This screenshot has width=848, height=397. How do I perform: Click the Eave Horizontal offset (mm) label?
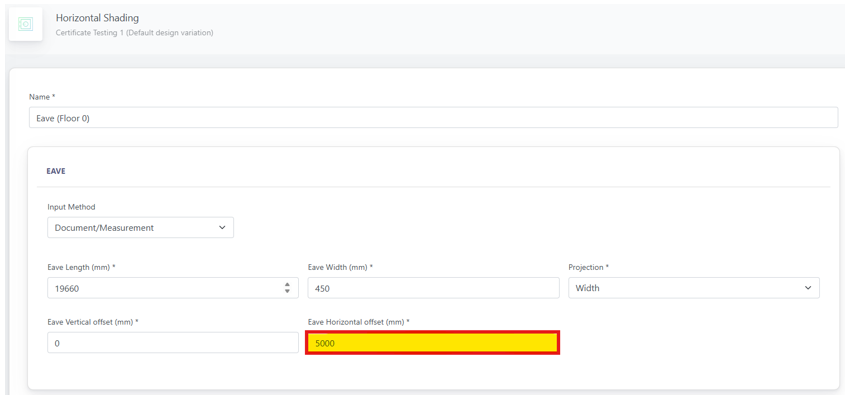pyautogui.click(x=359, y=322)
